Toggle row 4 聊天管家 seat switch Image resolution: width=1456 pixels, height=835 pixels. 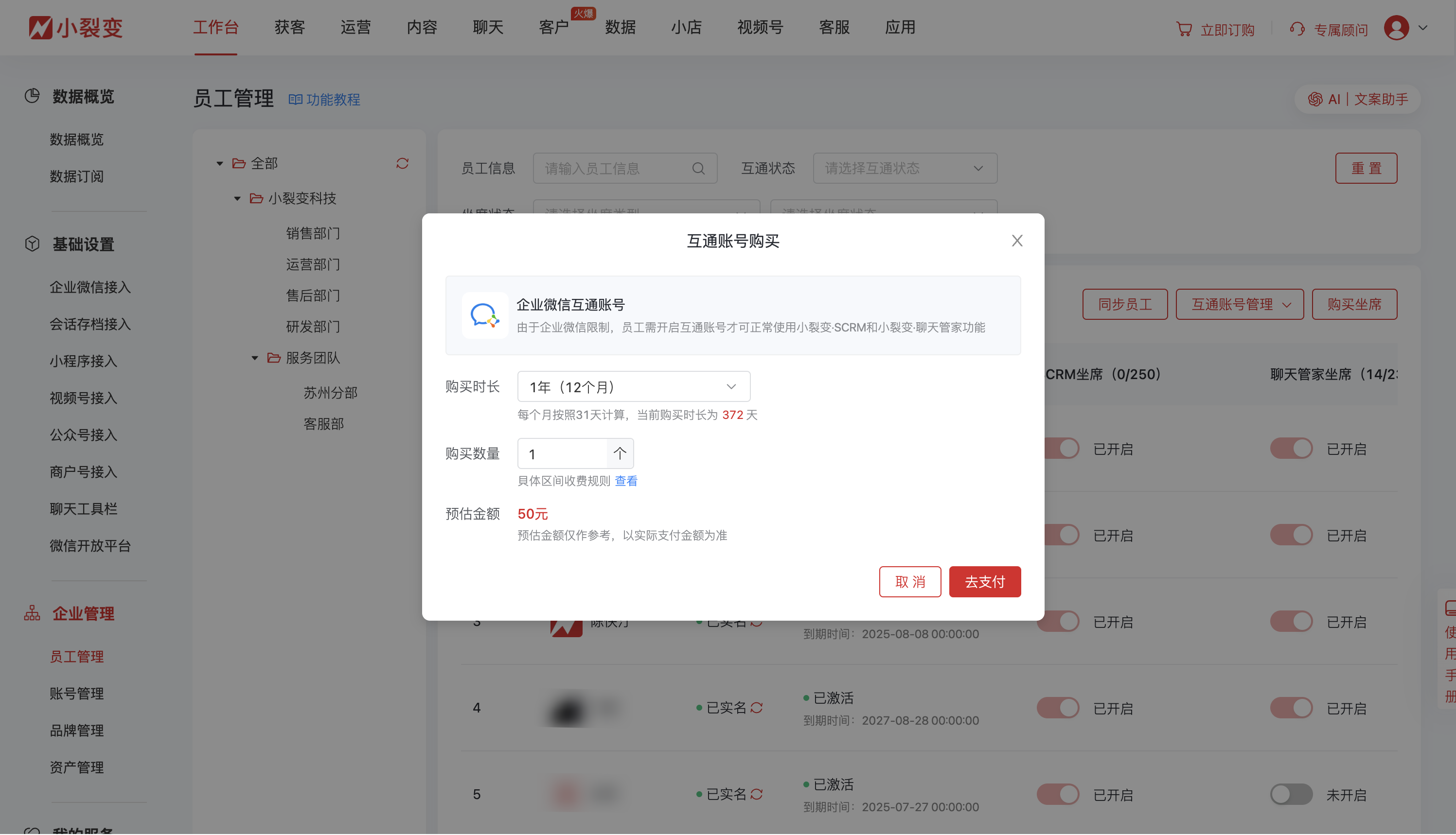pyautogui.click(x=1291, y=708)
